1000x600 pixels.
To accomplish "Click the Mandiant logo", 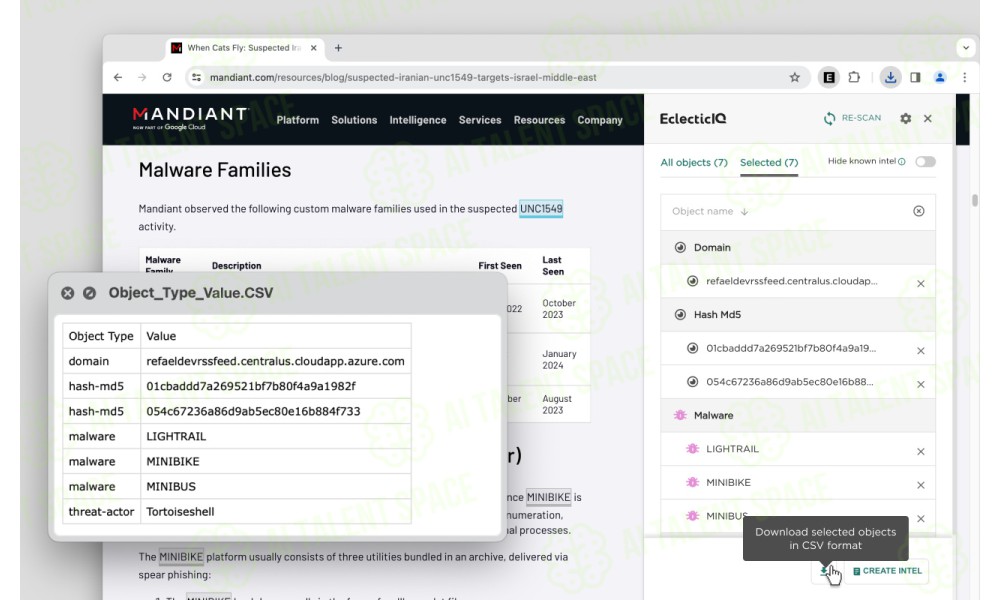I will point(189,118).
